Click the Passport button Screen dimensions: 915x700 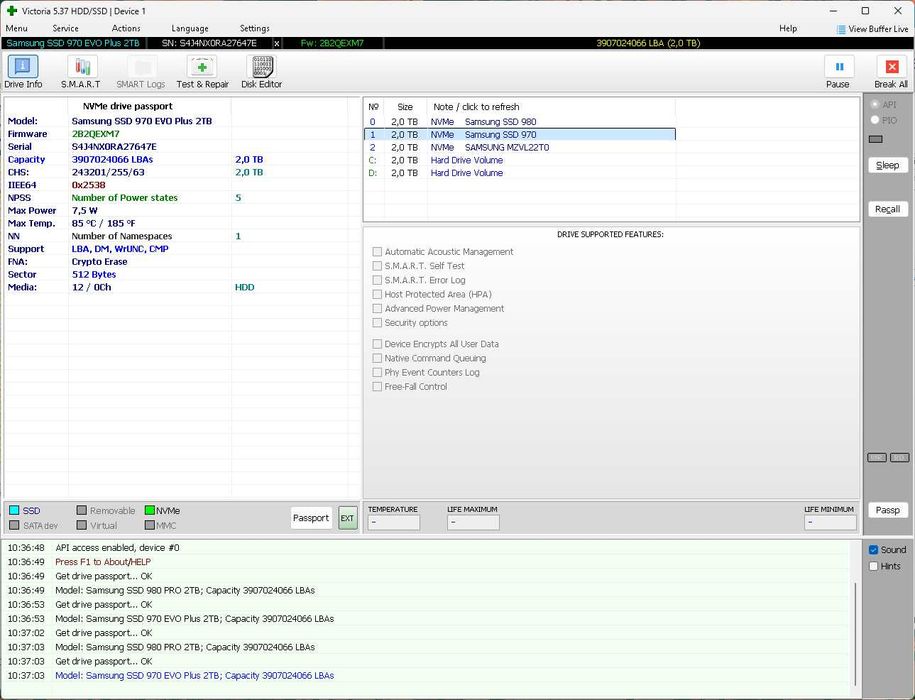tap(311, 518)
